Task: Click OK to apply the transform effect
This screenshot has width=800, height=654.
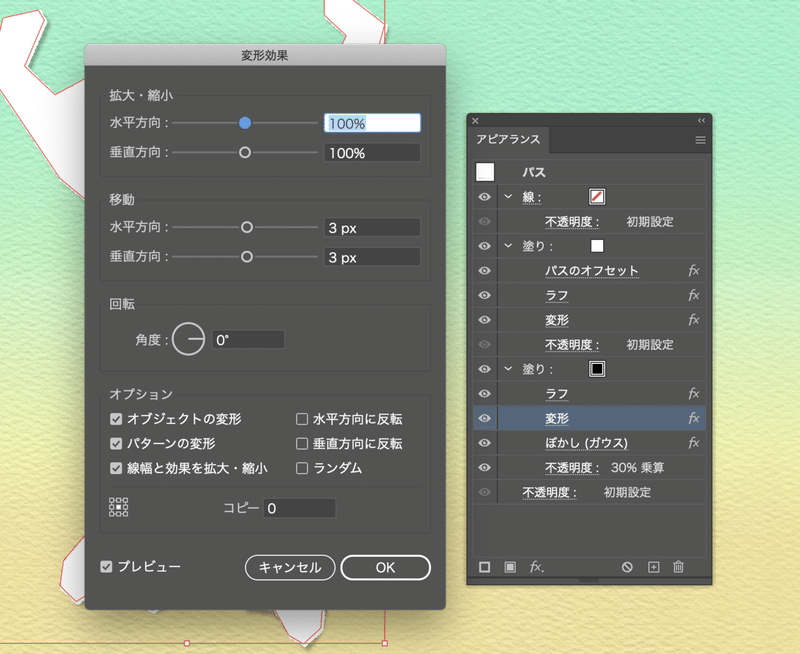Action: coord(385,567)
